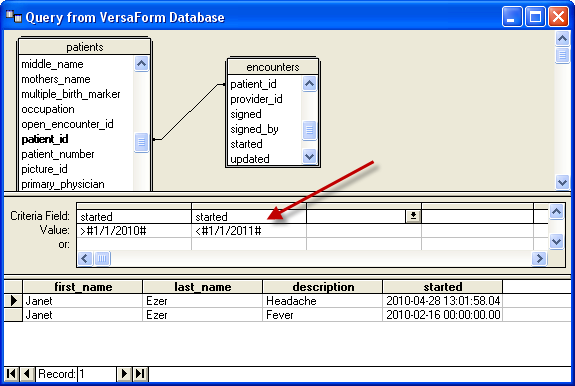The image size is (575, 386).
Task: Select provider_id in the encounters table
Action: (256, 99)
